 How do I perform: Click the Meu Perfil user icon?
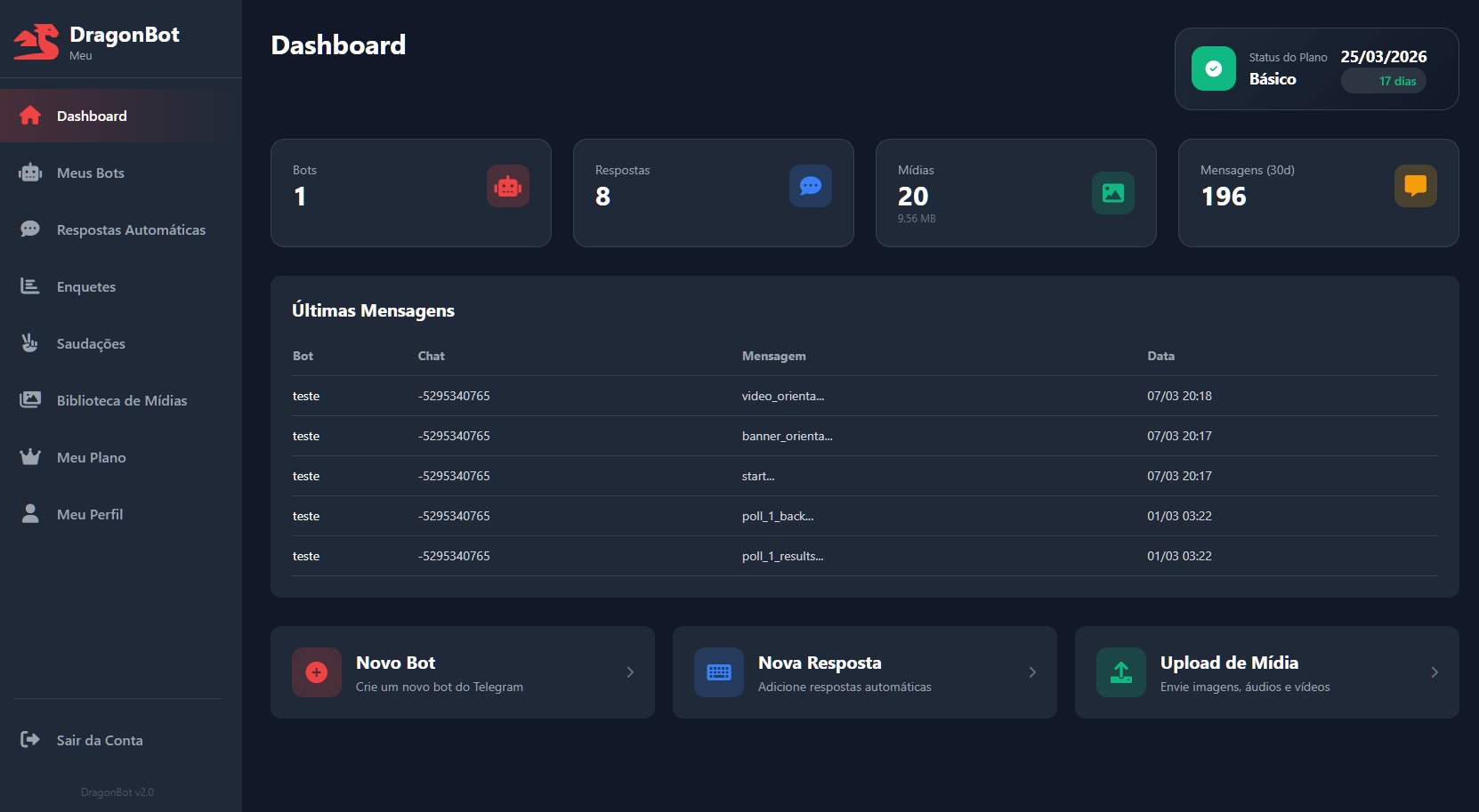coord(30,514)
